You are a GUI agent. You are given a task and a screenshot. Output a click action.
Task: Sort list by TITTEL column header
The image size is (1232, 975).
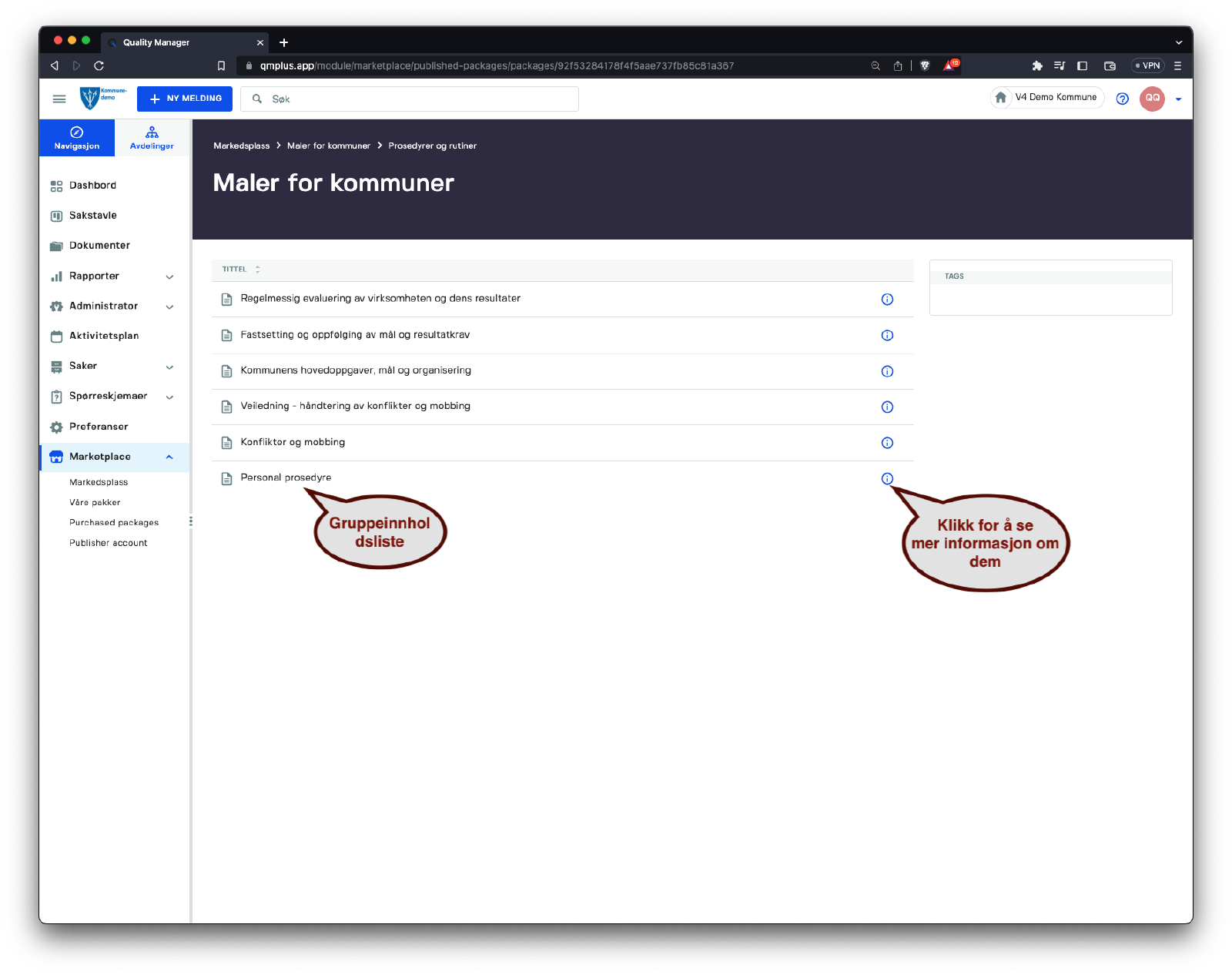coord(235,270)
